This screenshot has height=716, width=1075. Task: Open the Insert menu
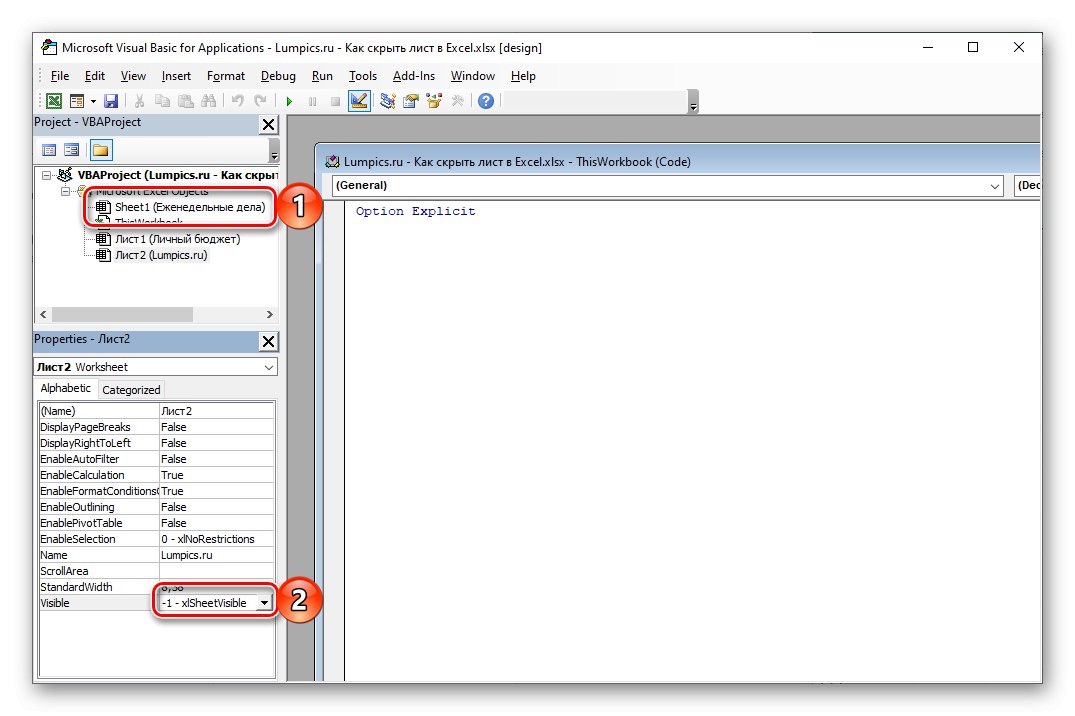point(176,76)
